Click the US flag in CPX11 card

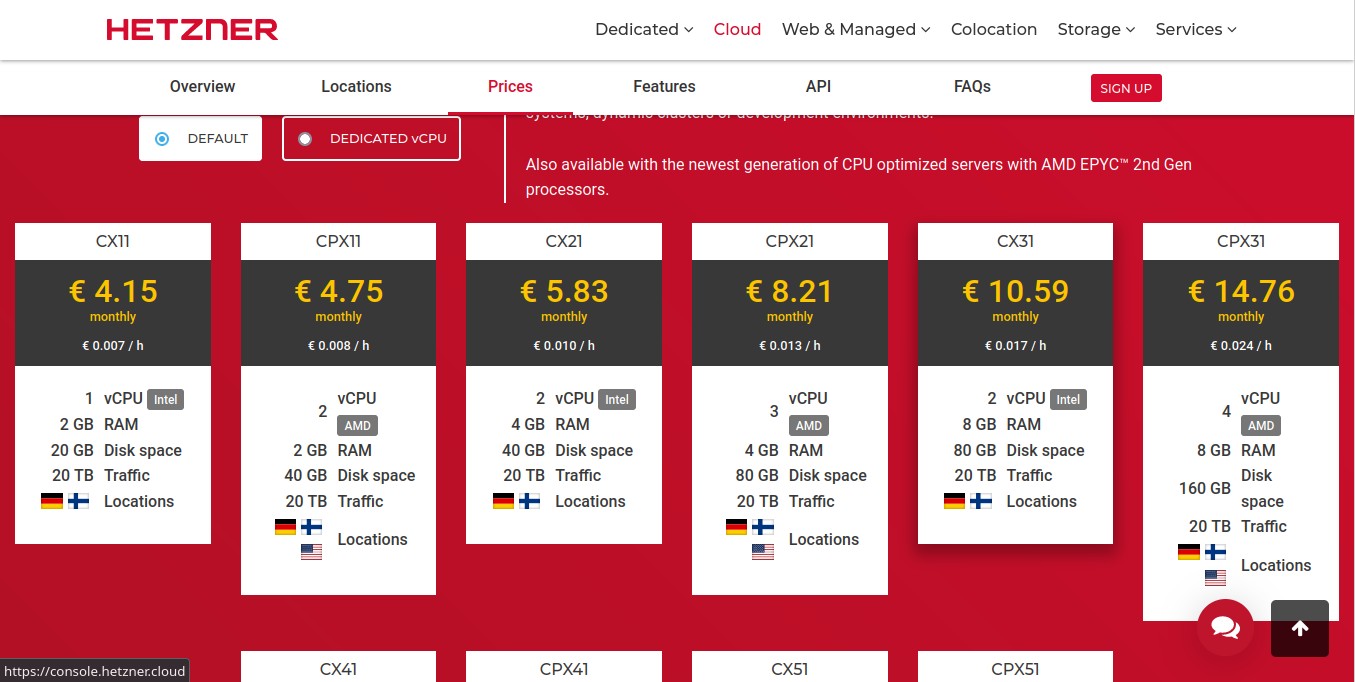(x=311, y=552)
